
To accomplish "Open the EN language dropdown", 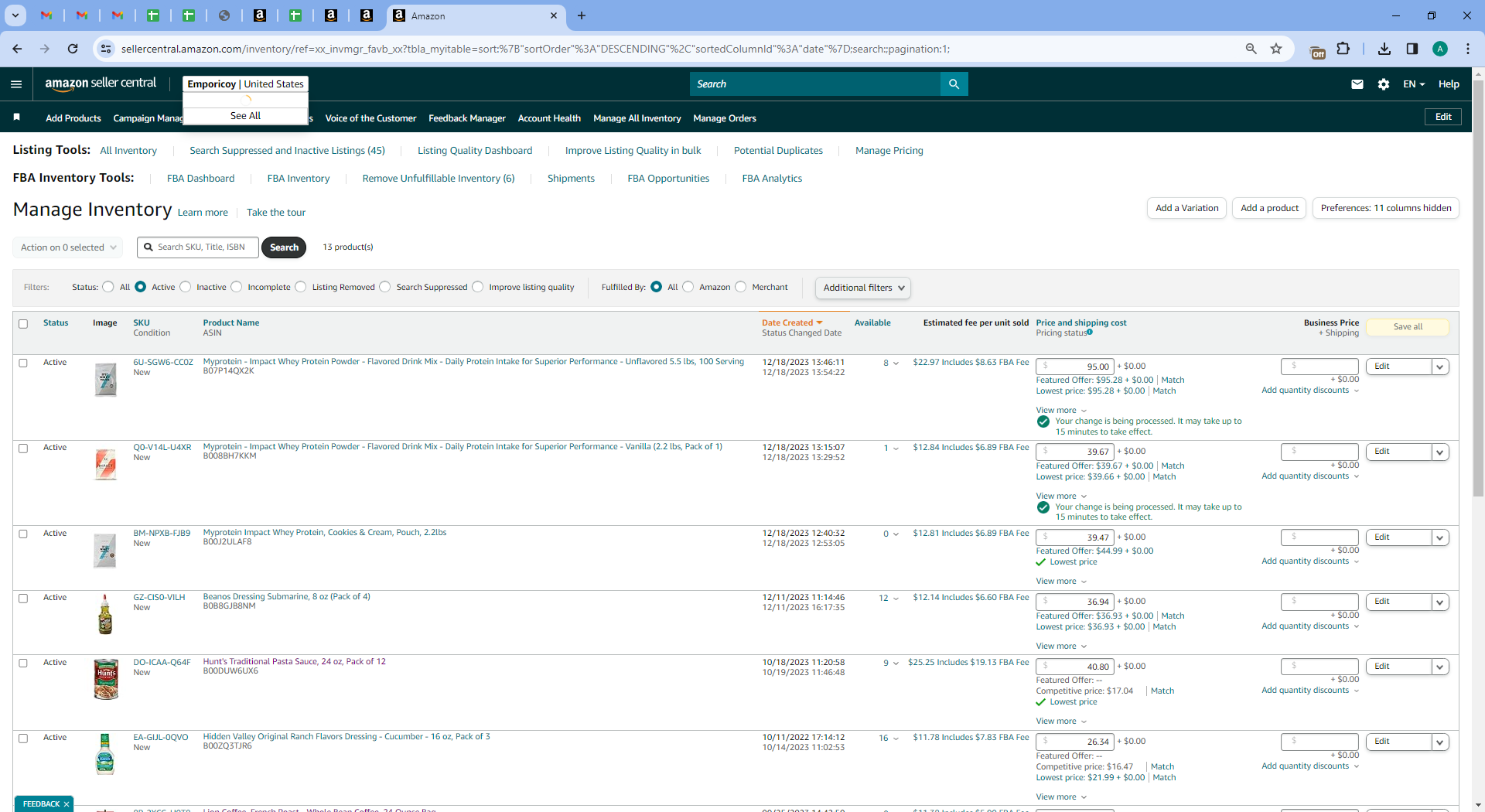I will (1414, 84).
